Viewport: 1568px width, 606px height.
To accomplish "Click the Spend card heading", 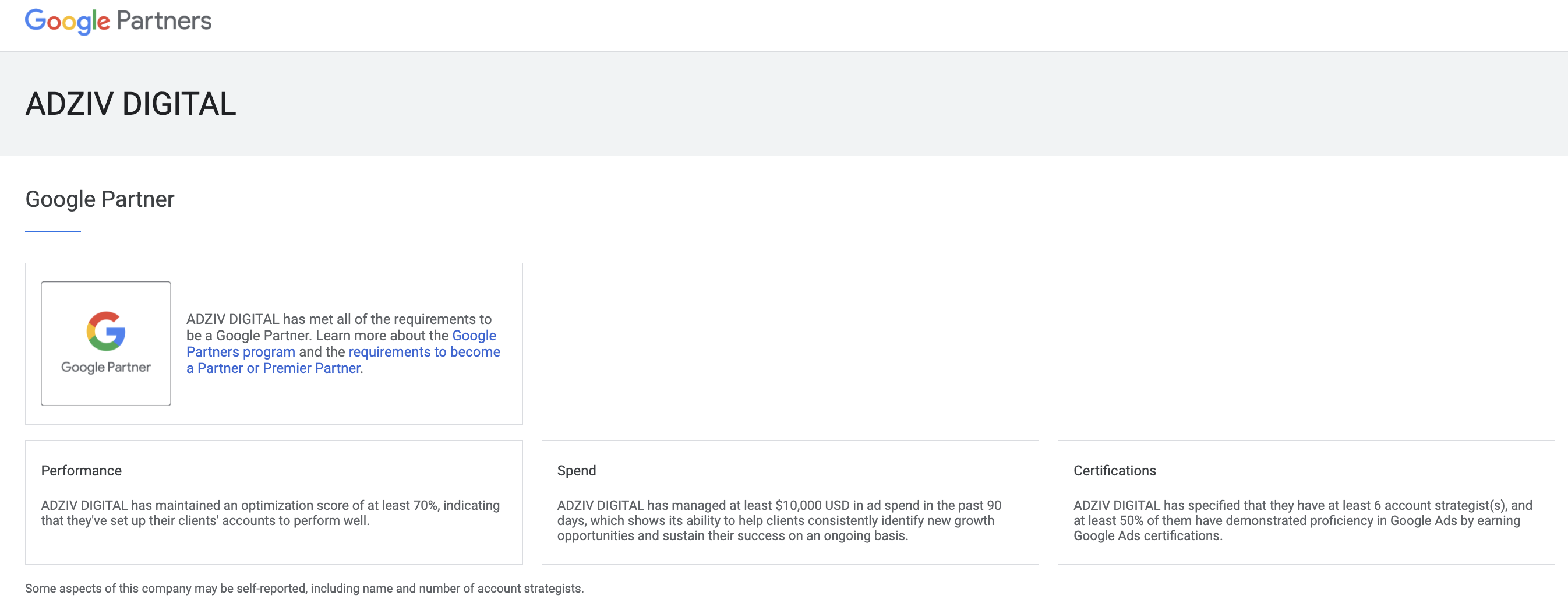I will tap(577, 470).
